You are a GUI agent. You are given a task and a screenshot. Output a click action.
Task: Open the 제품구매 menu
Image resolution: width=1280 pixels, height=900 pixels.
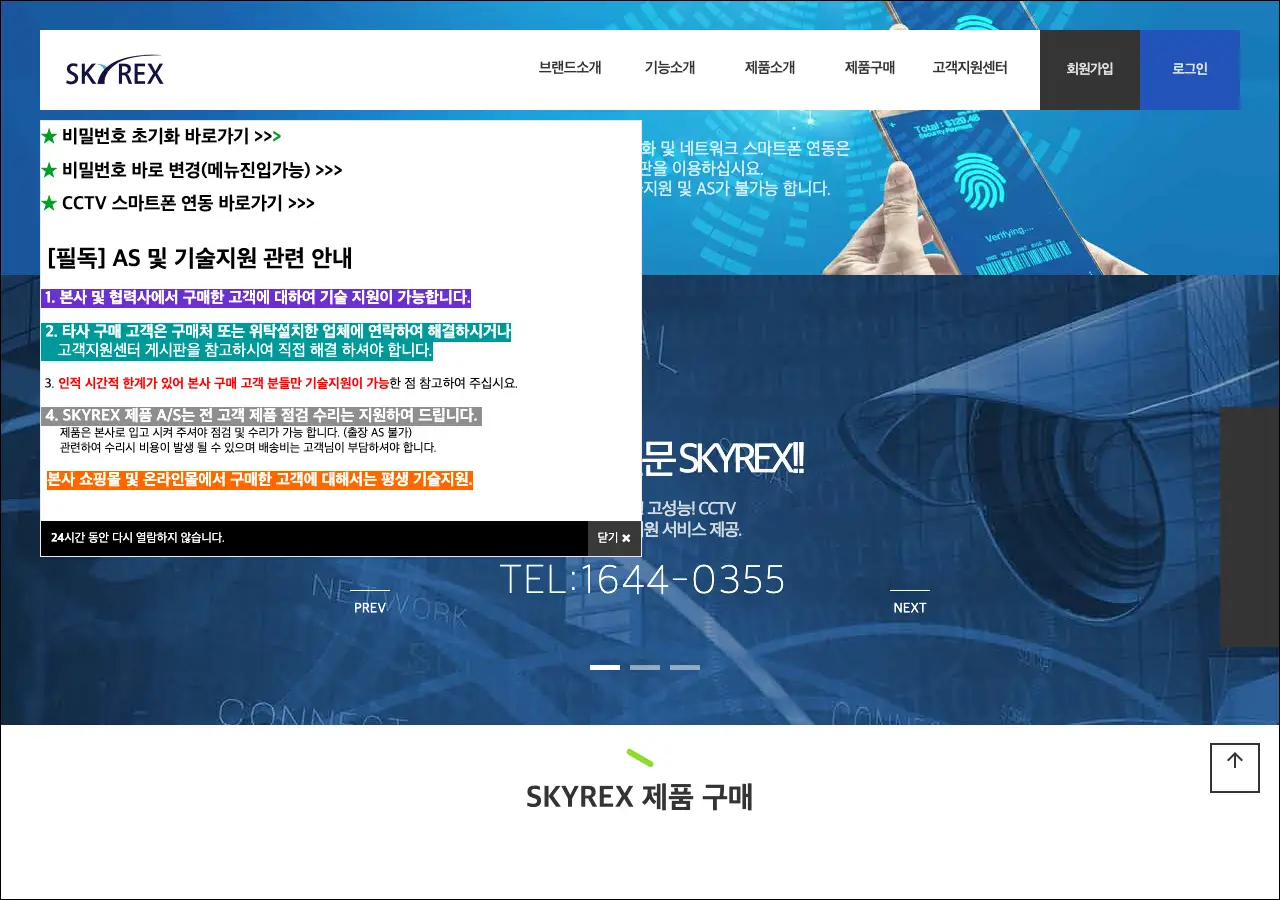point(870,68)
